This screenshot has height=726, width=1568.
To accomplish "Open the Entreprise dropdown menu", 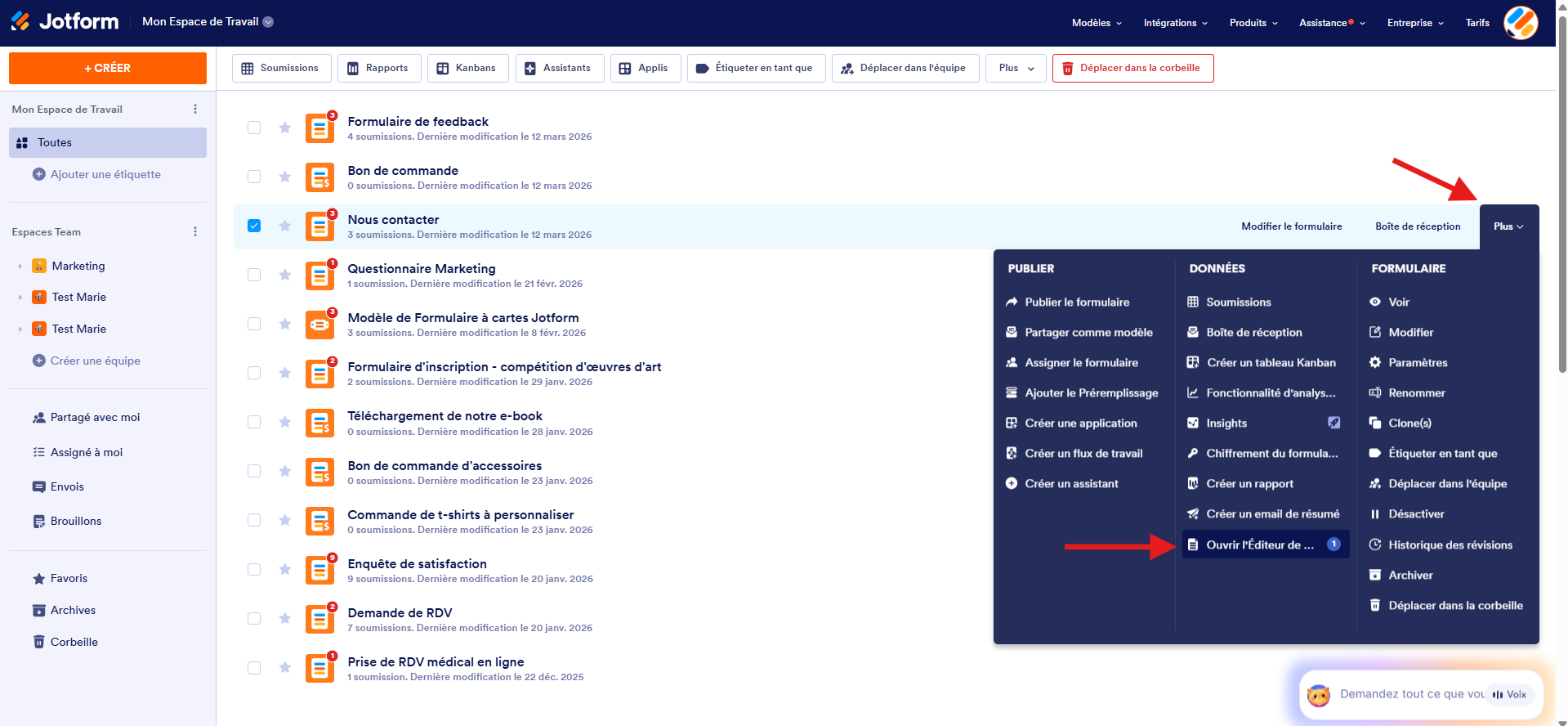I will [x=1415, y=23].
